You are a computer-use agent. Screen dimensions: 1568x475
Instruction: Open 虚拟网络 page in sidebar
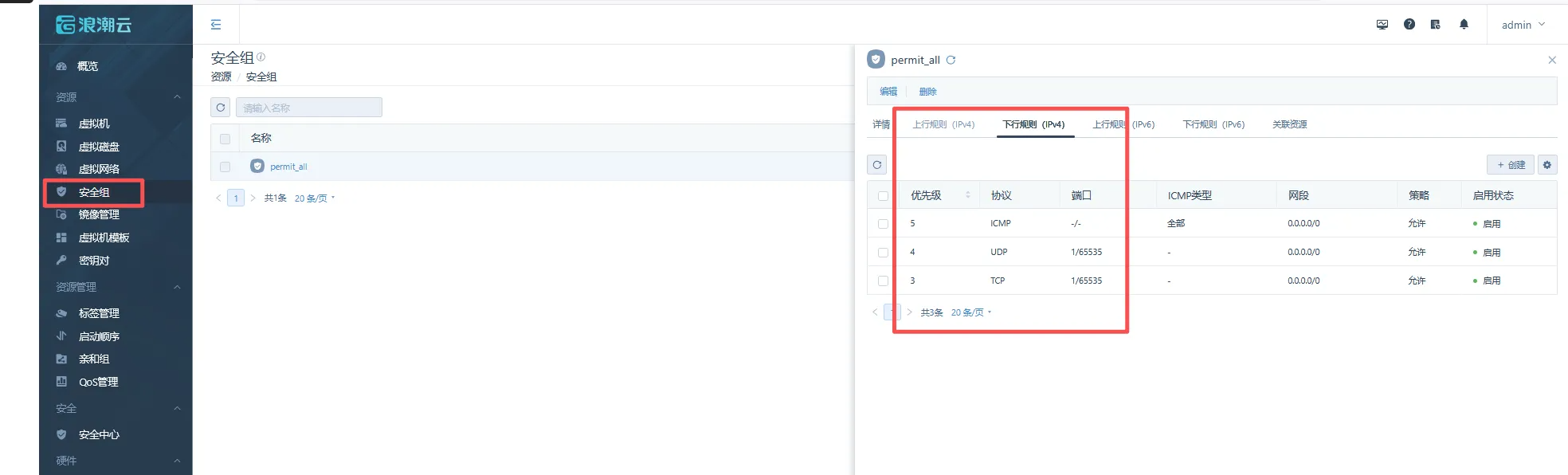coord(99,169)
